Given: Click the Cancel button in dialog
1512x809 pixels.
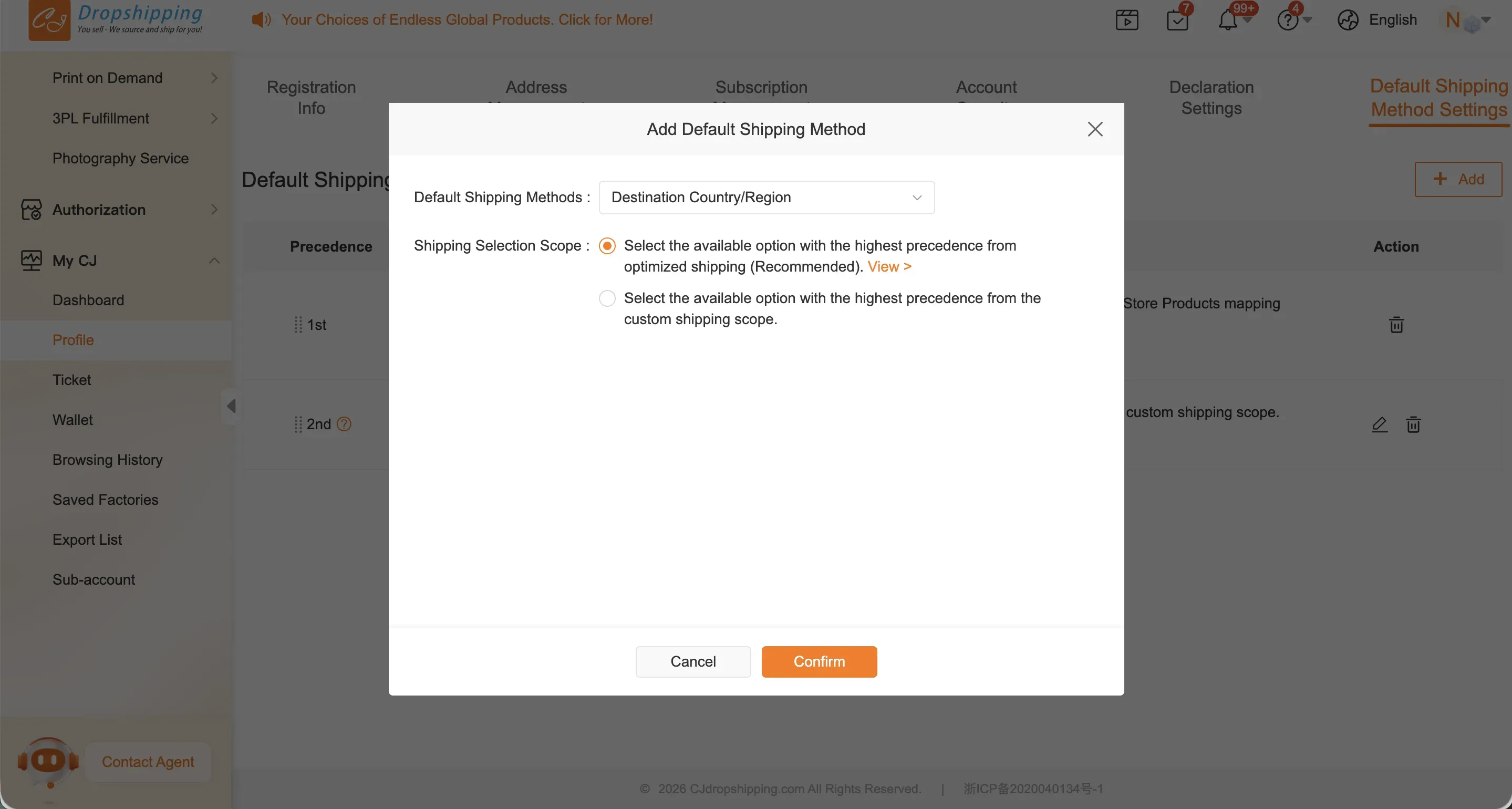Looking at the screenshot, I should point(692,661).
